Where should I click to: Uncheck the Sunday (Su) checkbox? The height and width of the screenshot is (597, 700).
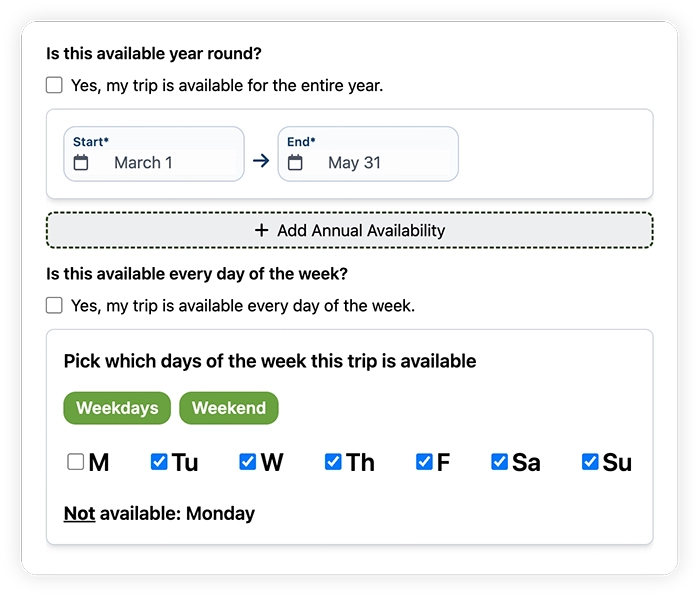tap(590, 462)
